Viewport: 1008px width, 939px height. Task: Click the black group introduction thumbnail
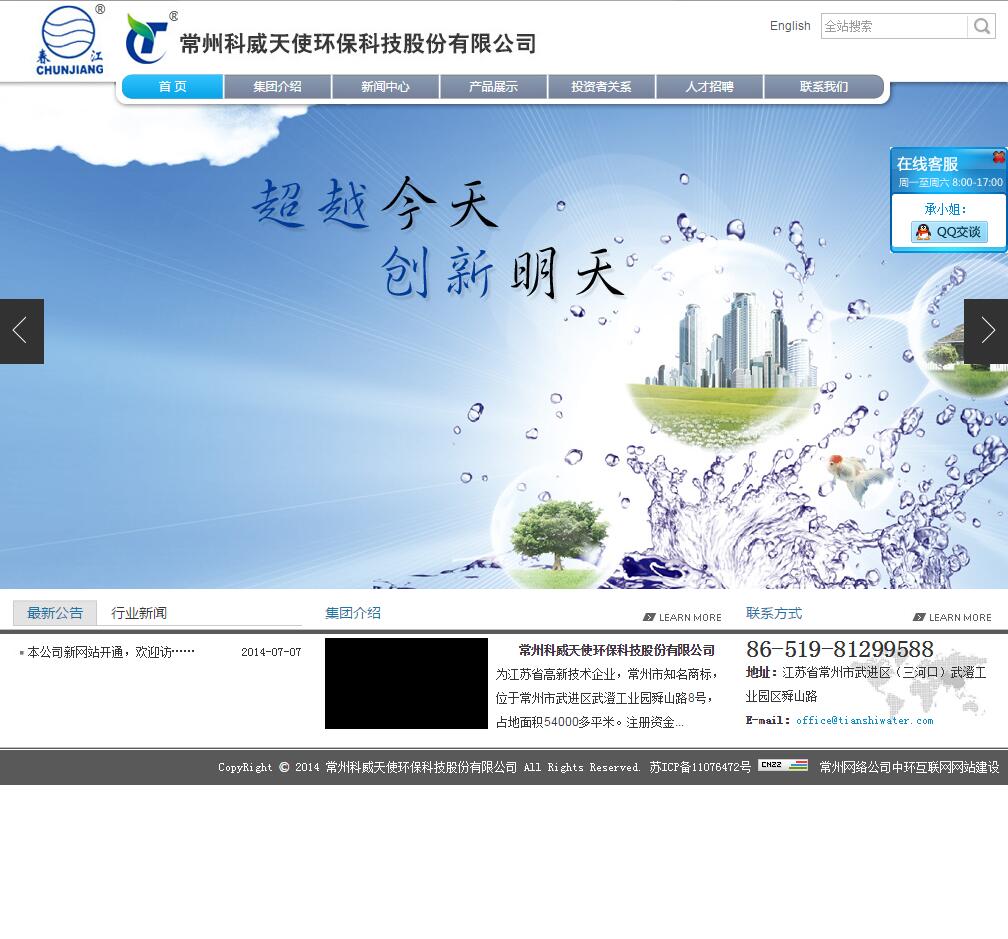pyautogui.click(x=406, y=683)
